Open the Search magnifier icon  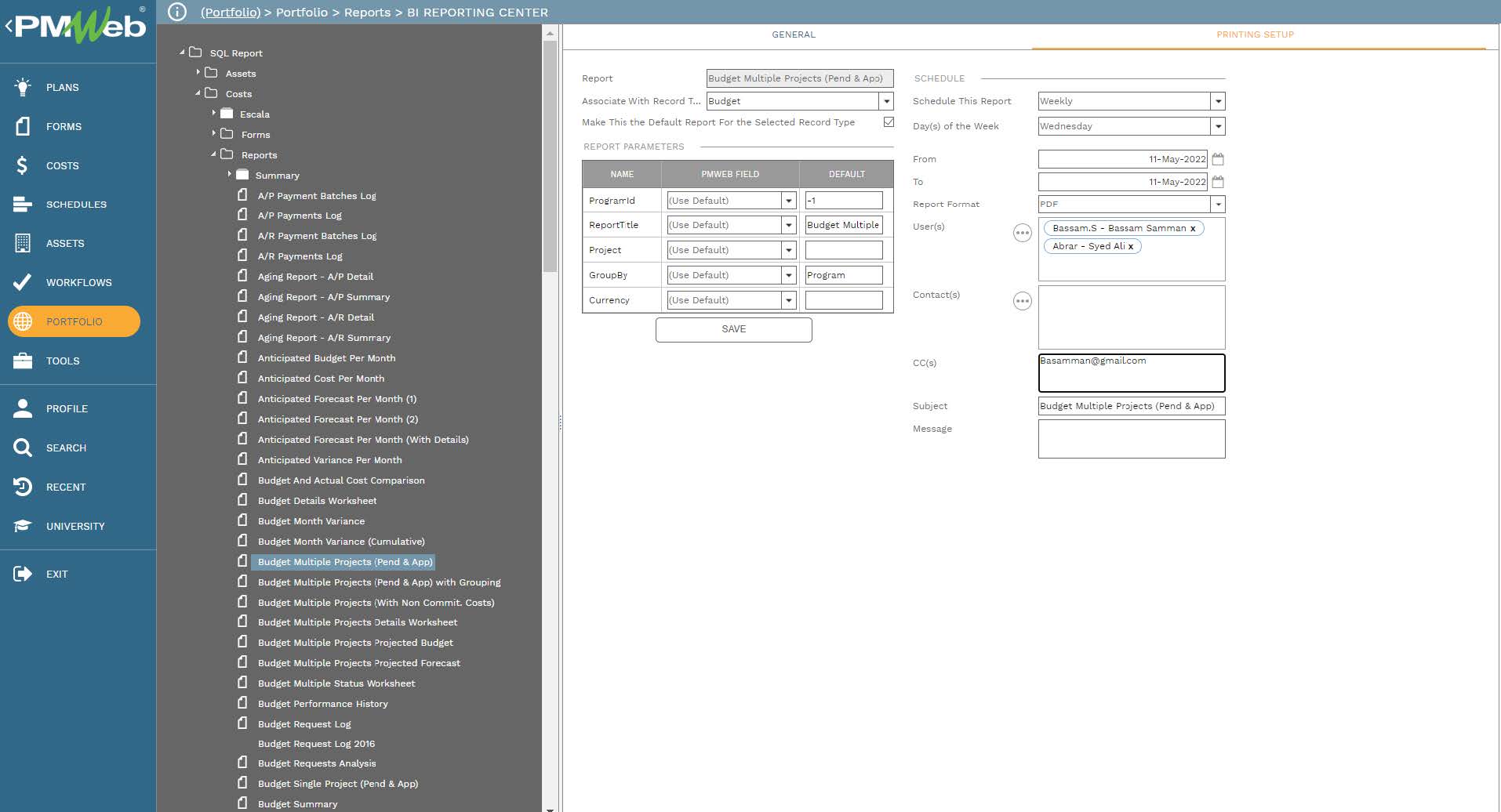point(23,448)
